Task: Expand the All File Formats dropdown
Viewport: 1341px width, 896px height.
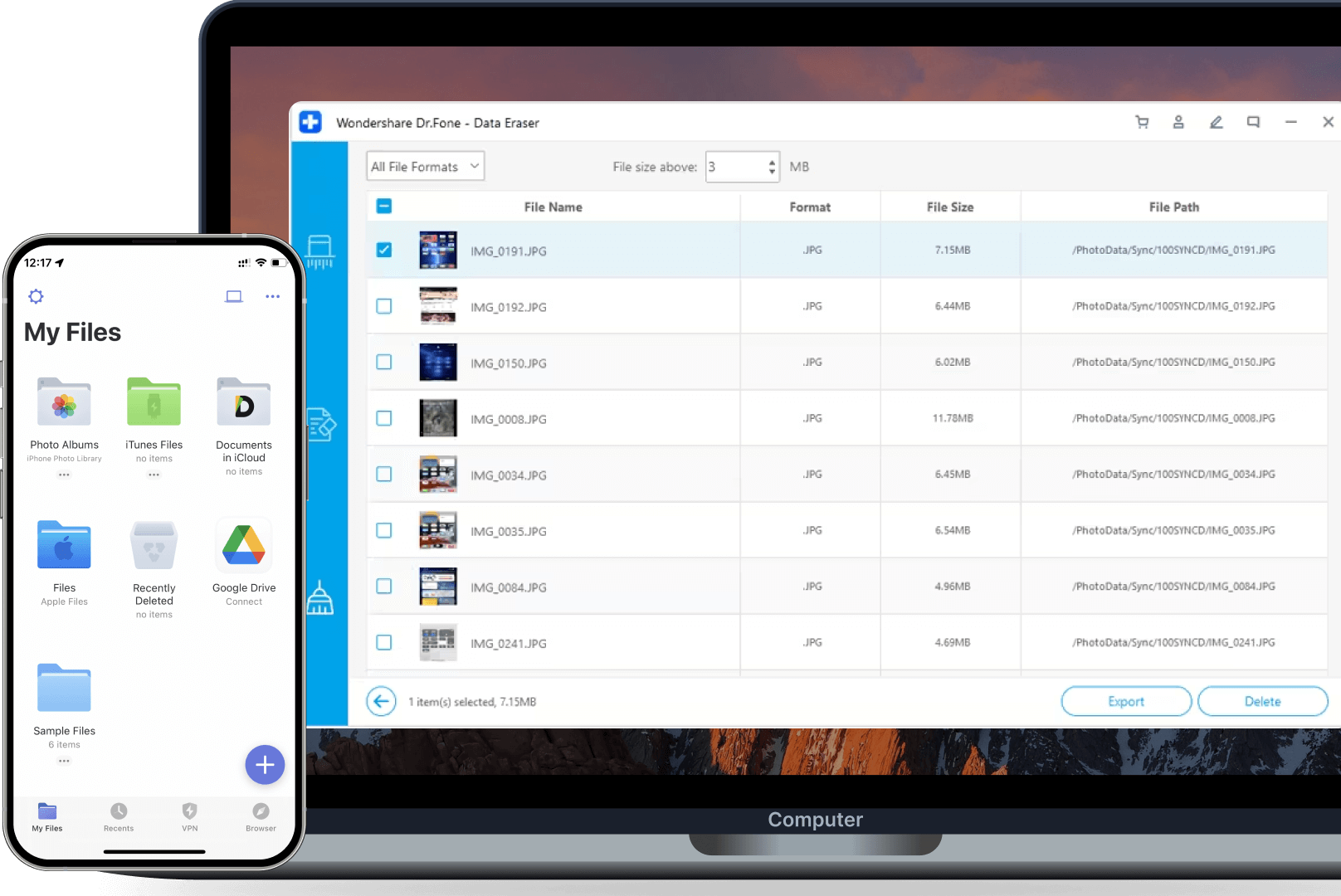Action: [x=426, y=166]
